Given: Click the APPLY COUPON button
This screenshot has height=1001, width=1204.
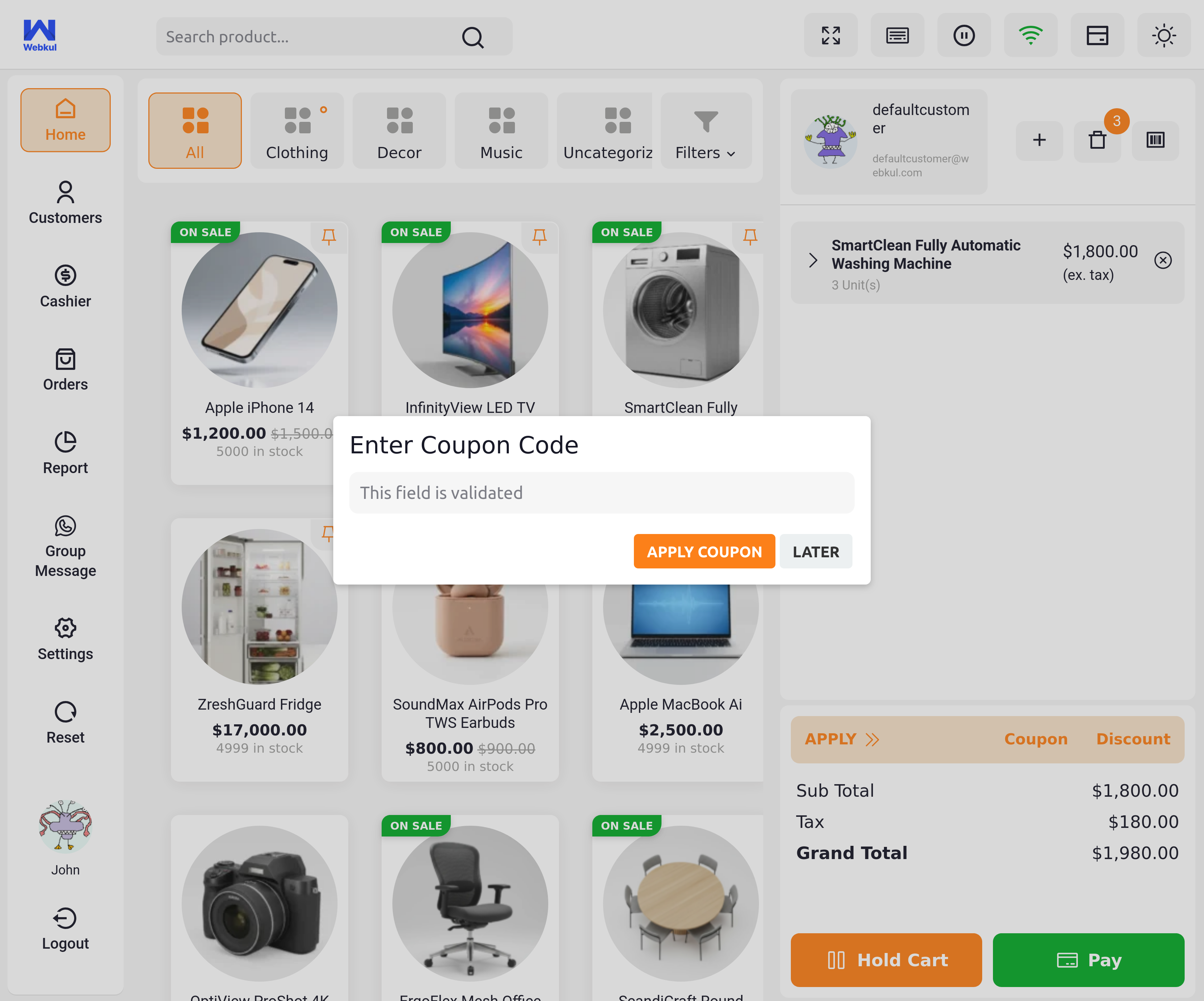Looking at the screenshot, I should click(x=704, y=552).
